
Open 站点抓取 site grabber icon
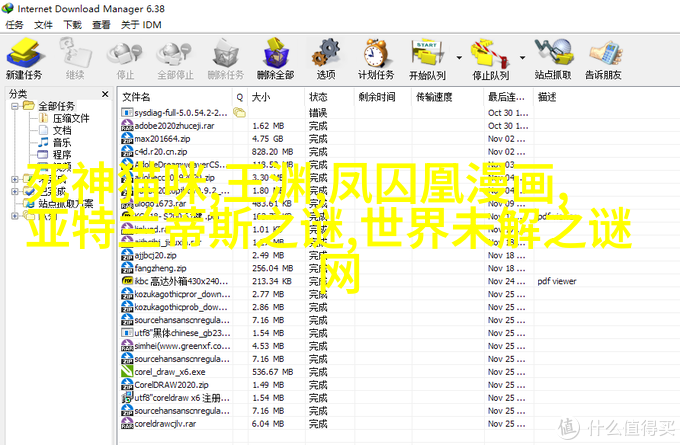[x=553, y=52]
